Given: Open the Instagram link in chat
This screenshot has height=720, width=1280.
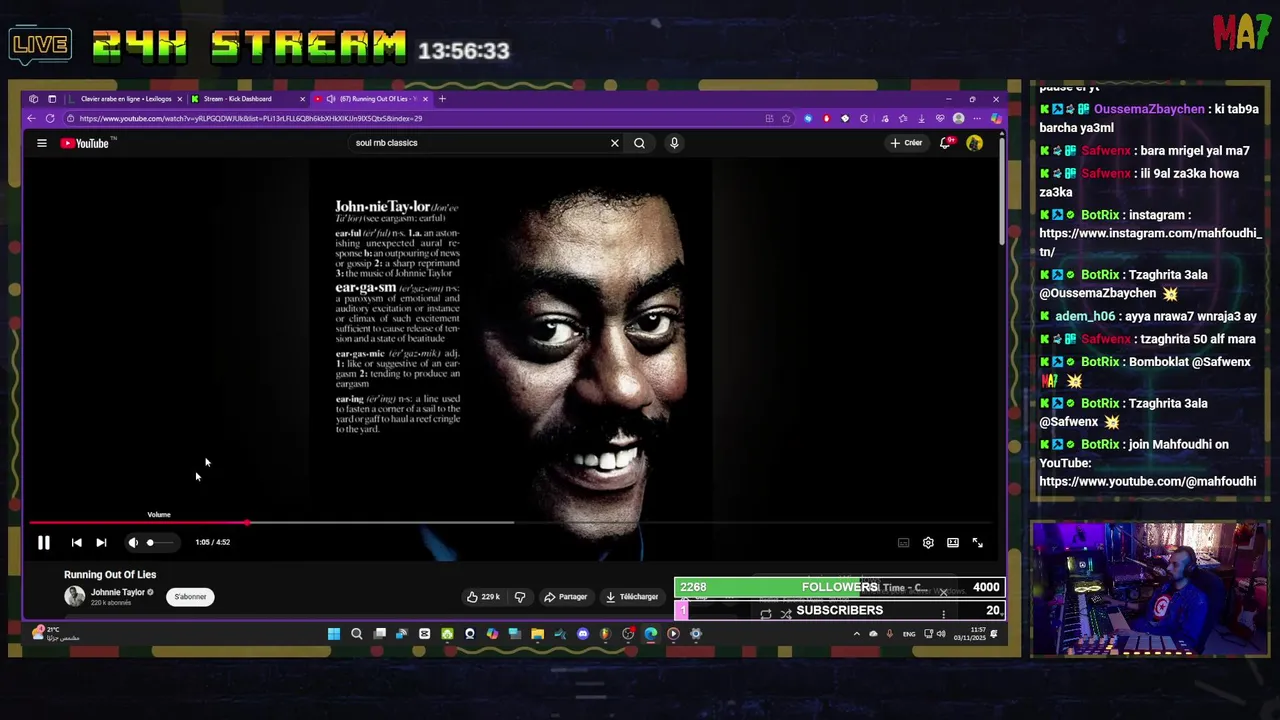Looking at the screenshot, I should 1150,242.
